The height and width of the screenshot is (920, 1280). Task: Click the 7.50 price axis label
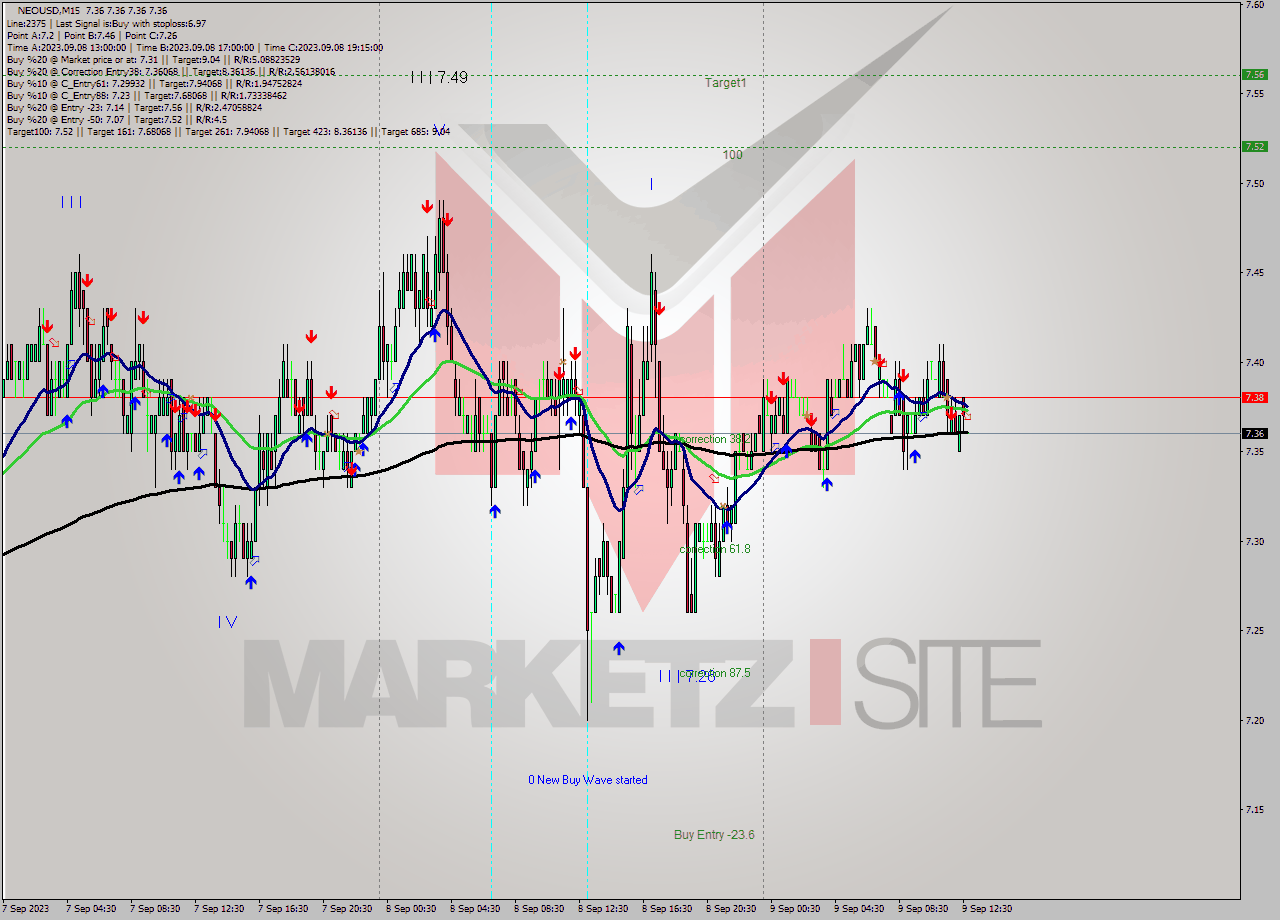tap(1255, 184)
